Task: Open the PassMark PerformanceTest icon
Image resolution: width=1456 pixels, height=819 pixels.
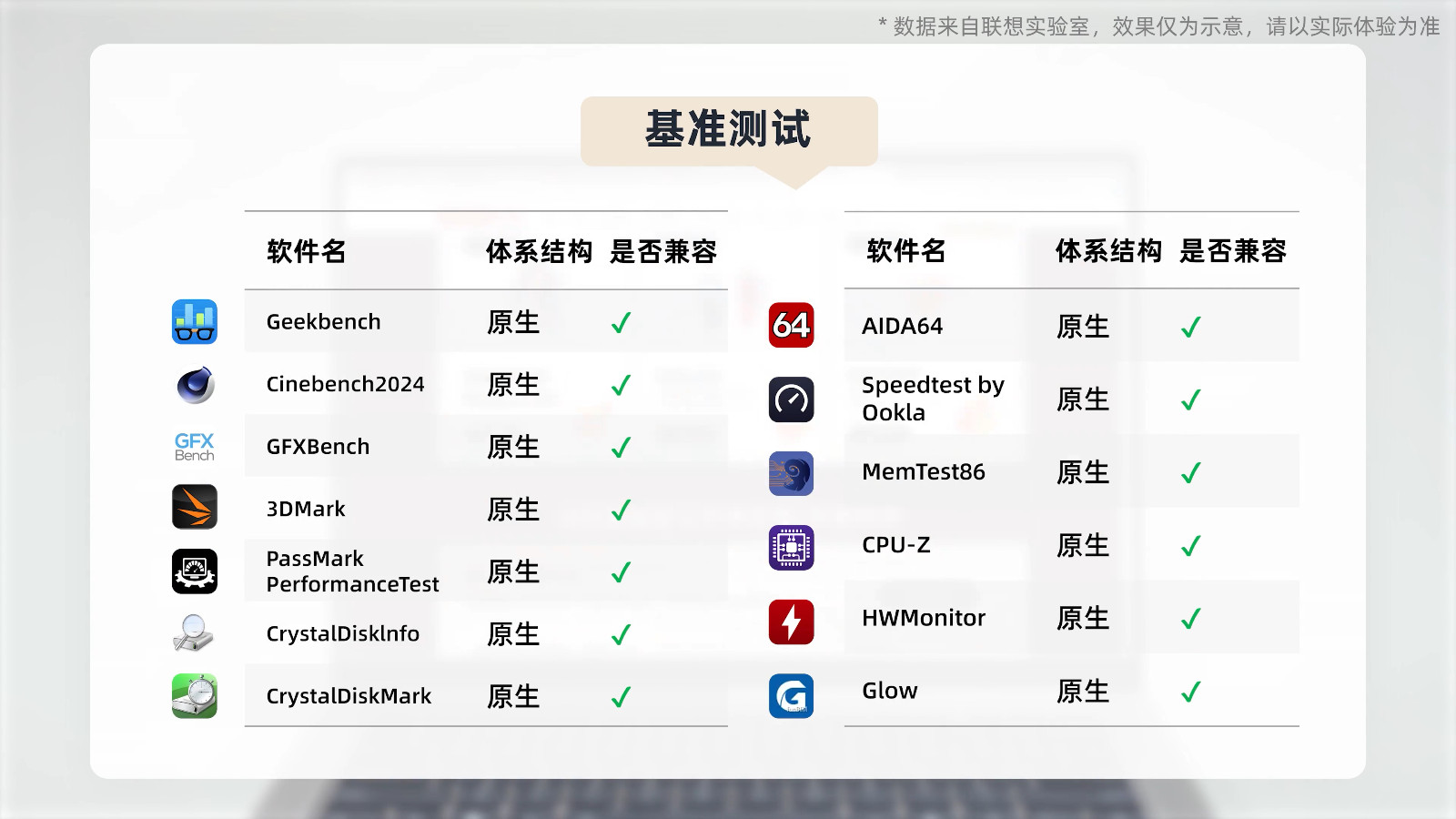Action: (195, 571)
